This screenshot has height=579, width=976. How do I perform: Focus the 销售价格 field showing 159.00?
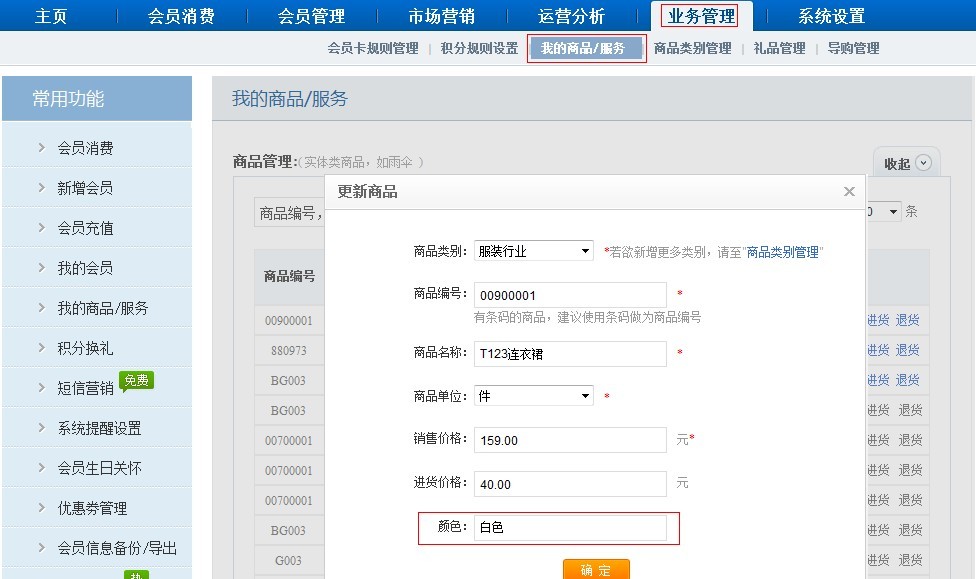pyautogui.click(x=570, y=440)
